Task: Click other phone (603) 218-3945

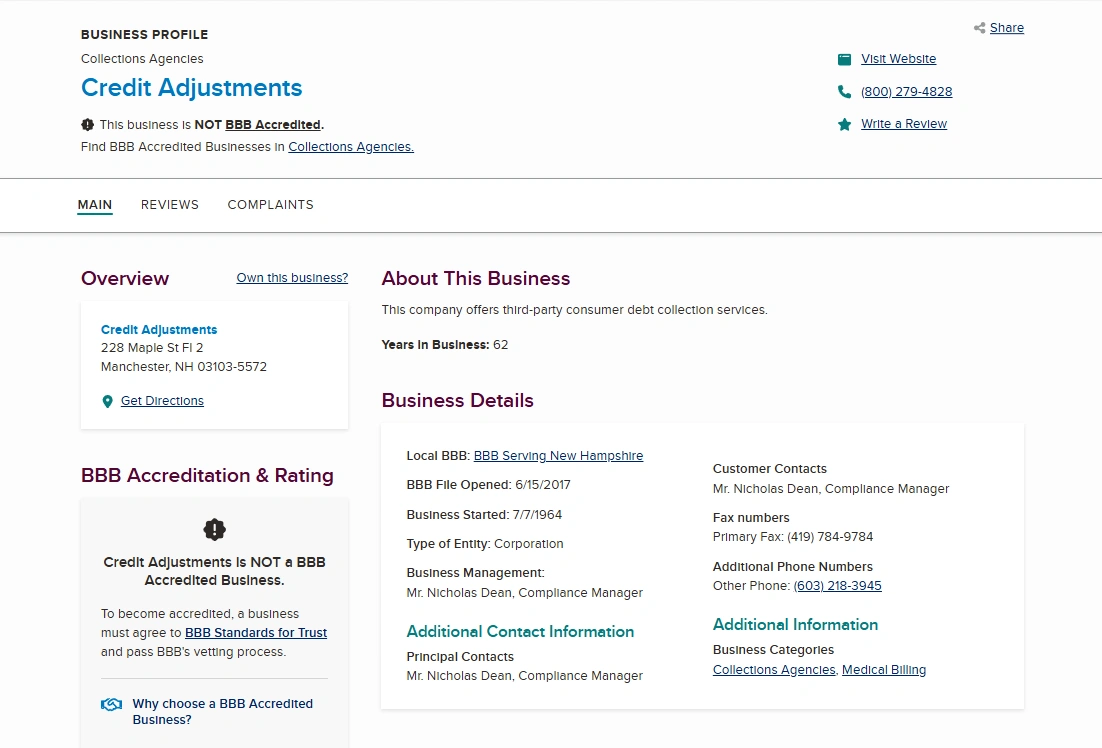Action: pos(837,586)
